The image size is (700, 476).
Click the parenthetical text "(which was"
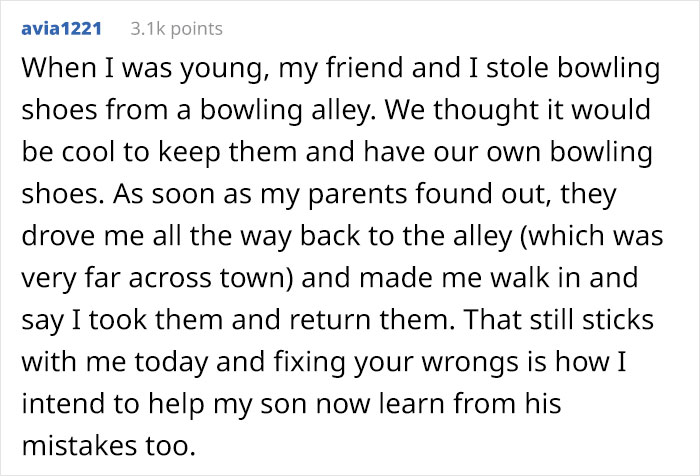point(592,236)
